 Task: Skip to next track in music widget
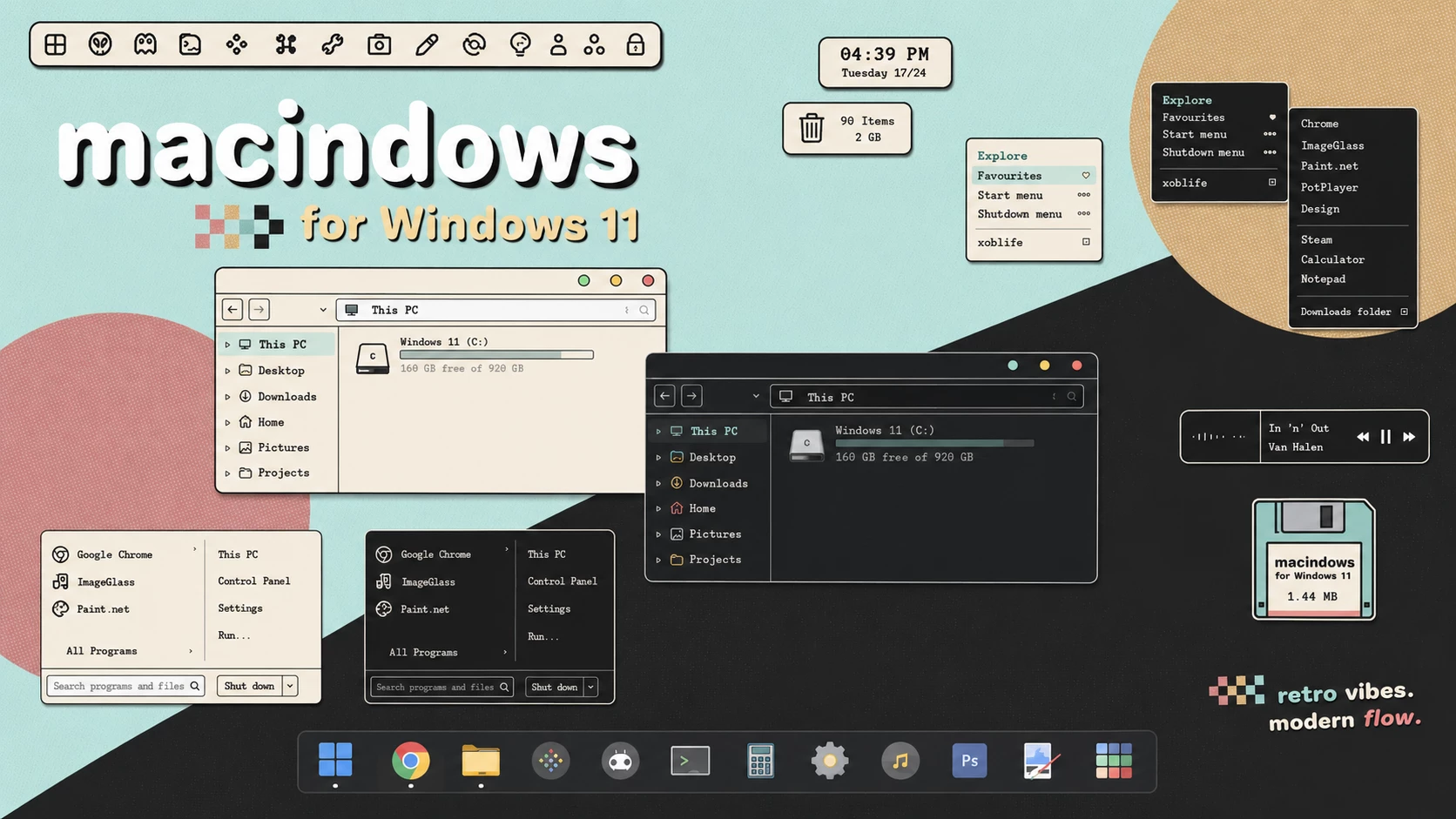pyautogui.click(x=1409, y=437)
